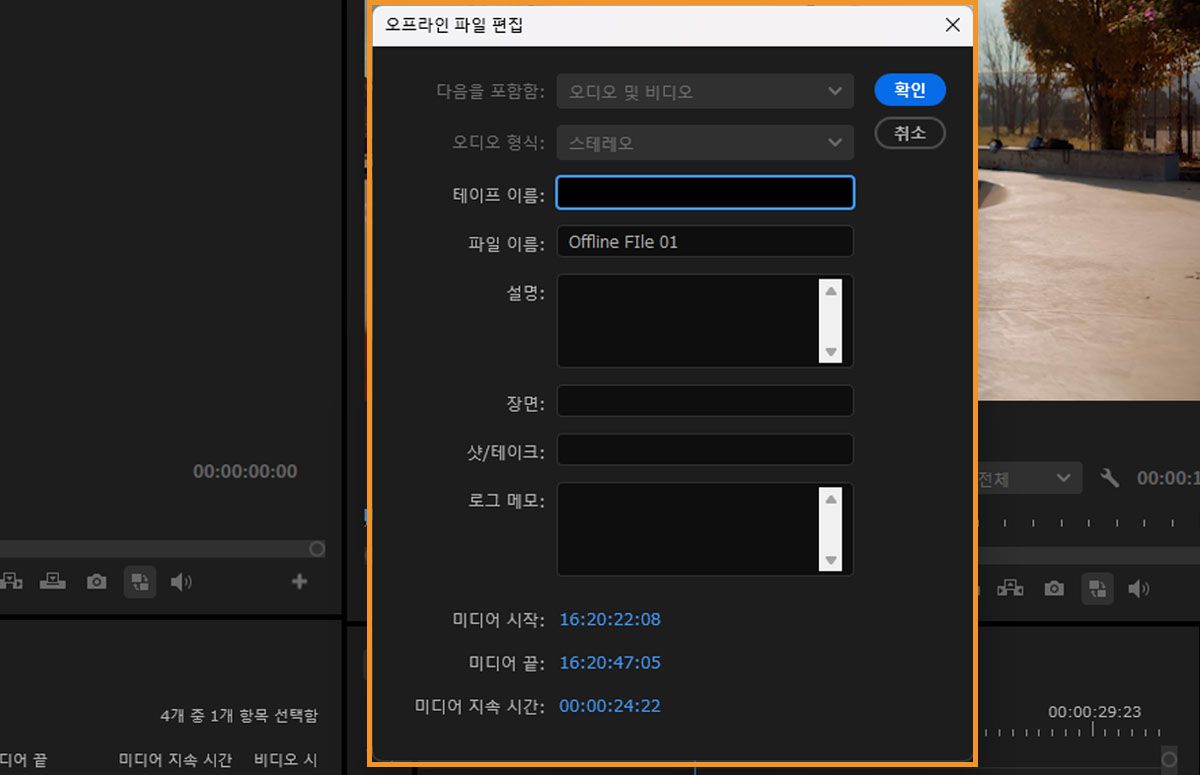Image resolution: width=1200 pixels, height=775 pixels.
Task: Click inside the 로그 메모 text area
Action: [x=688, y=530]
